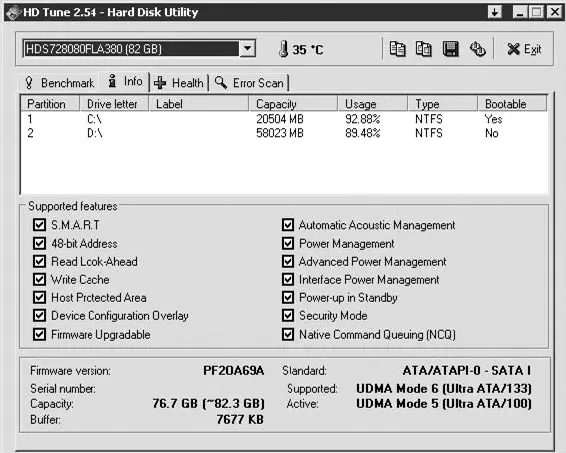566x453 pixels.
Task: Toggle Interface Power Management checkbox
Action: (x=288, y=279)
